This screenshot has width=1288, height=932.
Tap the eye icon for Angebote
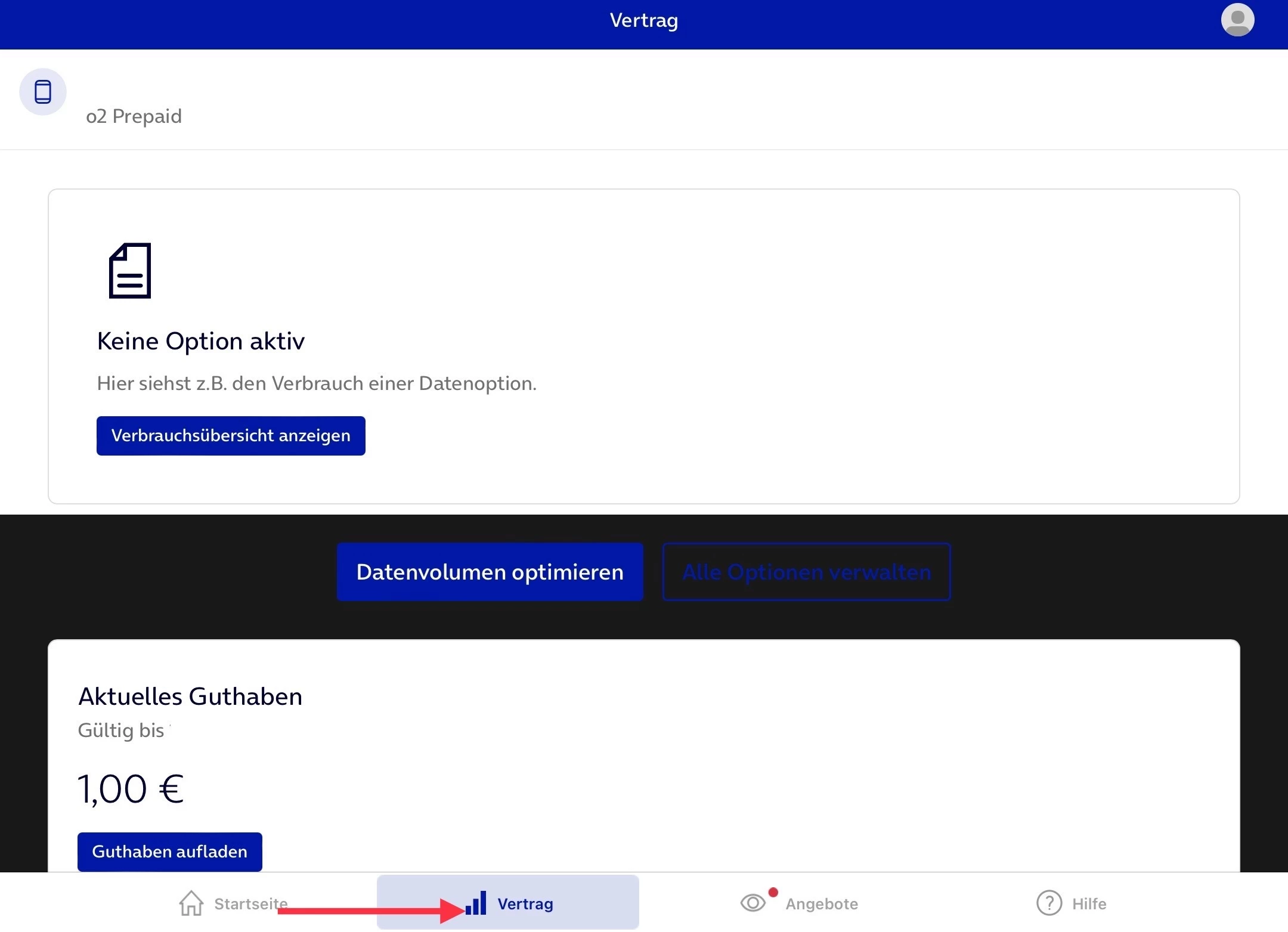(753, 903)
